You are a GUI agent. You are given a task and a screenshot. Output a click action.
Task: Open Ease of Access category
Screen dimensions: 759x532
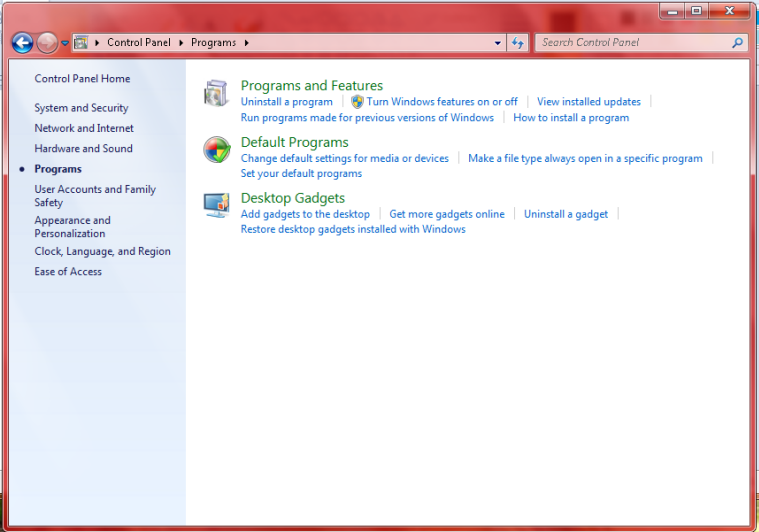68,272
